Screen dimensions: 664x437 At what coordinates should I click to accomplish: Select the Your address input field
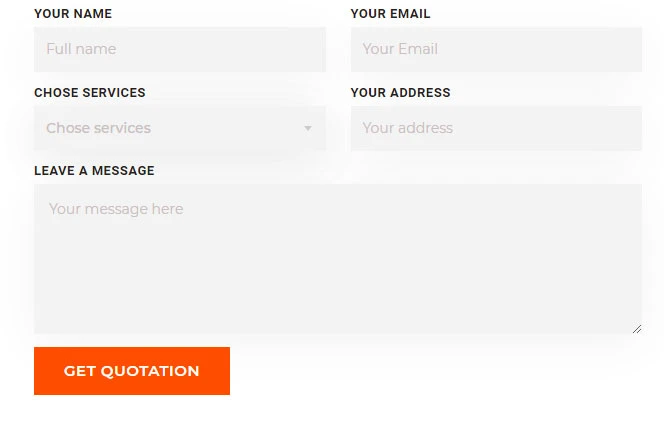[496, 128]
